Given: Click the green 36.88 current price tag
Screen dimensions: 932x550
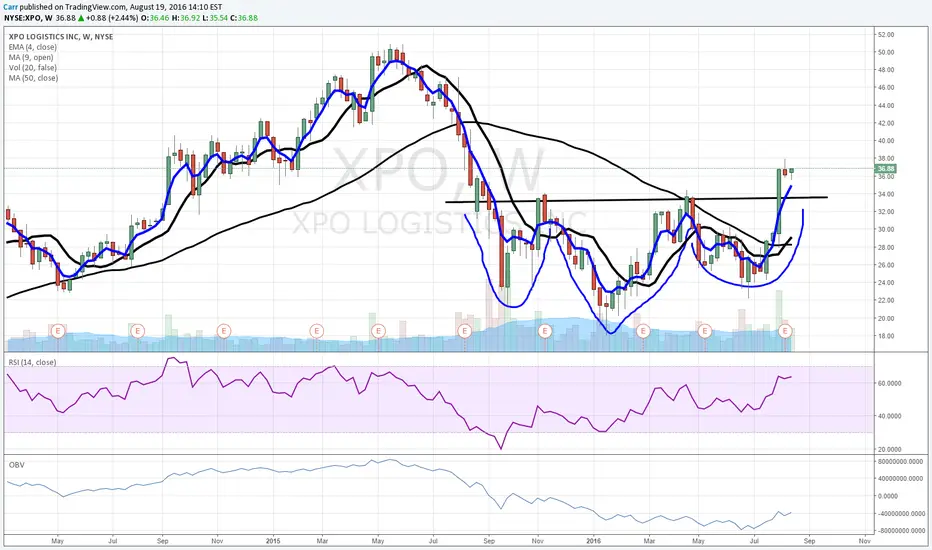Looking at the screenshot, I should click(886, 168).
